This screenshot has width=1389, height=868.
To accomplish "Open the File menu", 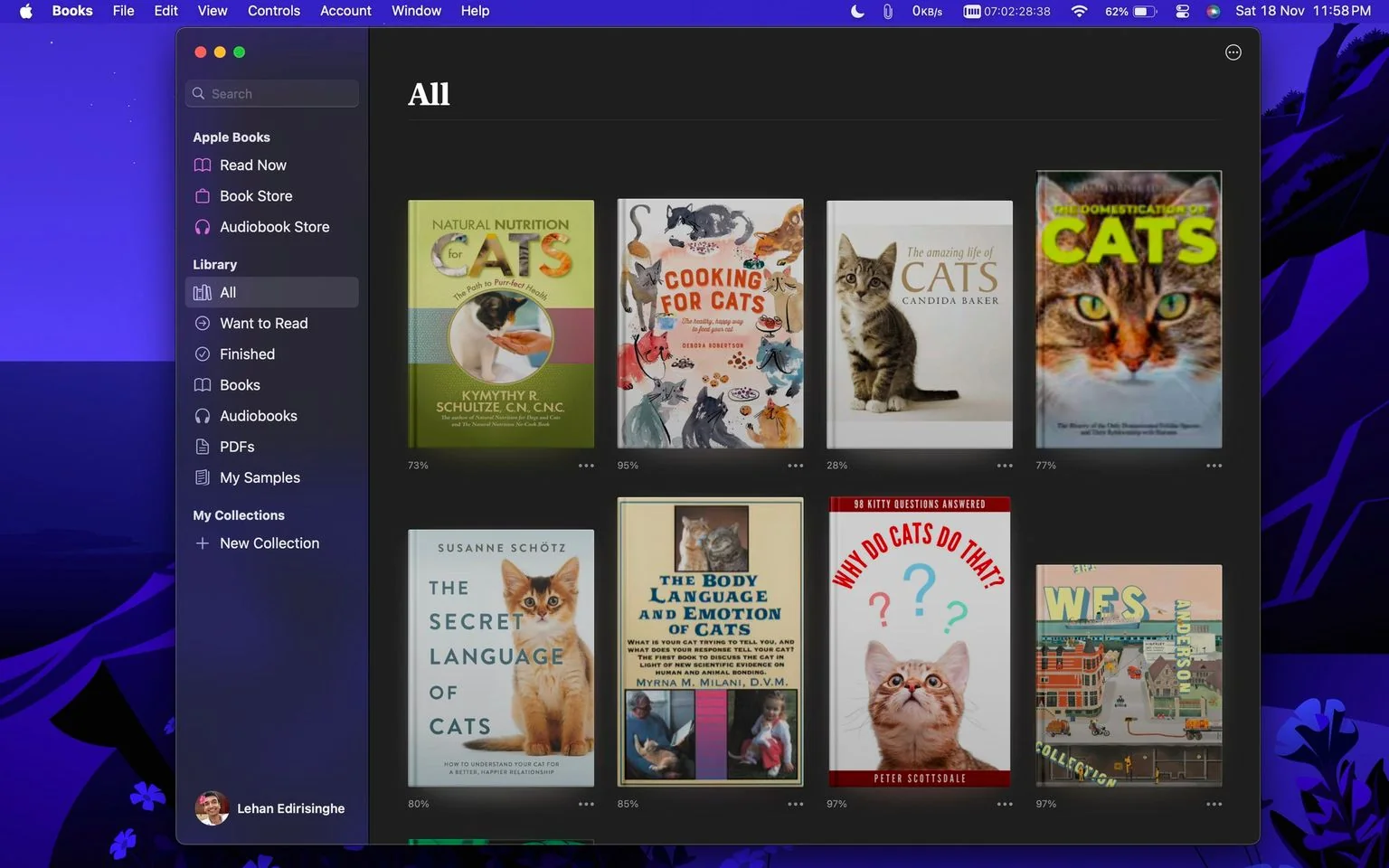I will point(123,11).
